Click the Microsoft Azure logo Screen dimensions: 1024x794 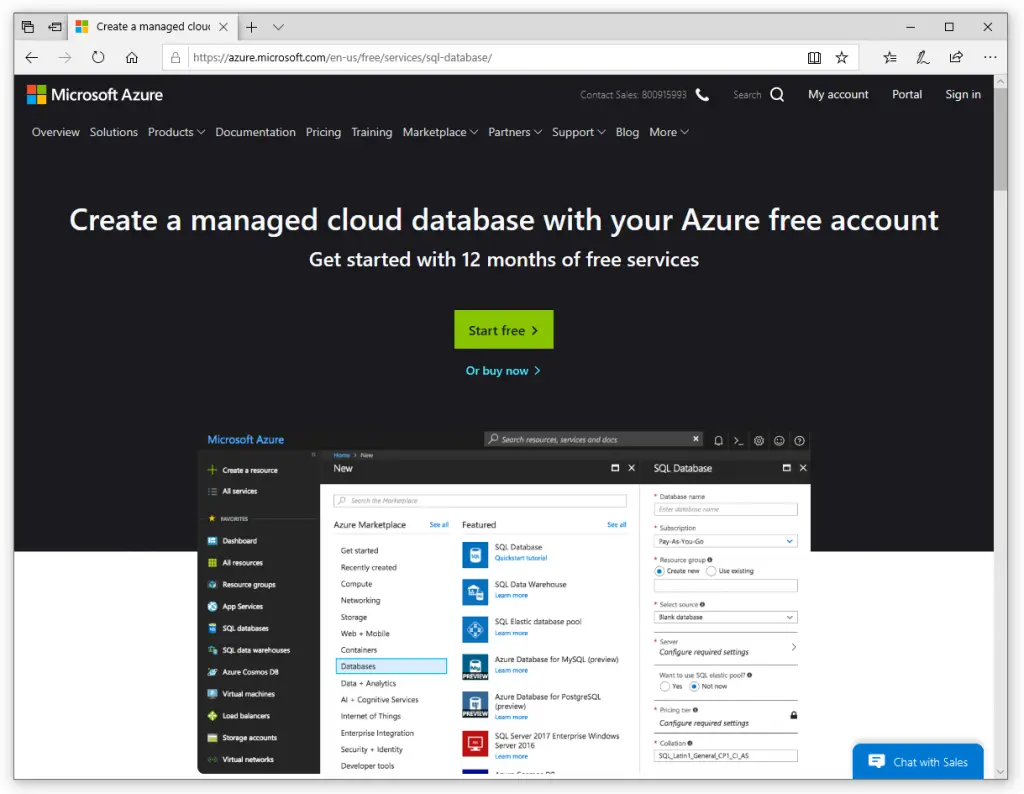[95, 95]
